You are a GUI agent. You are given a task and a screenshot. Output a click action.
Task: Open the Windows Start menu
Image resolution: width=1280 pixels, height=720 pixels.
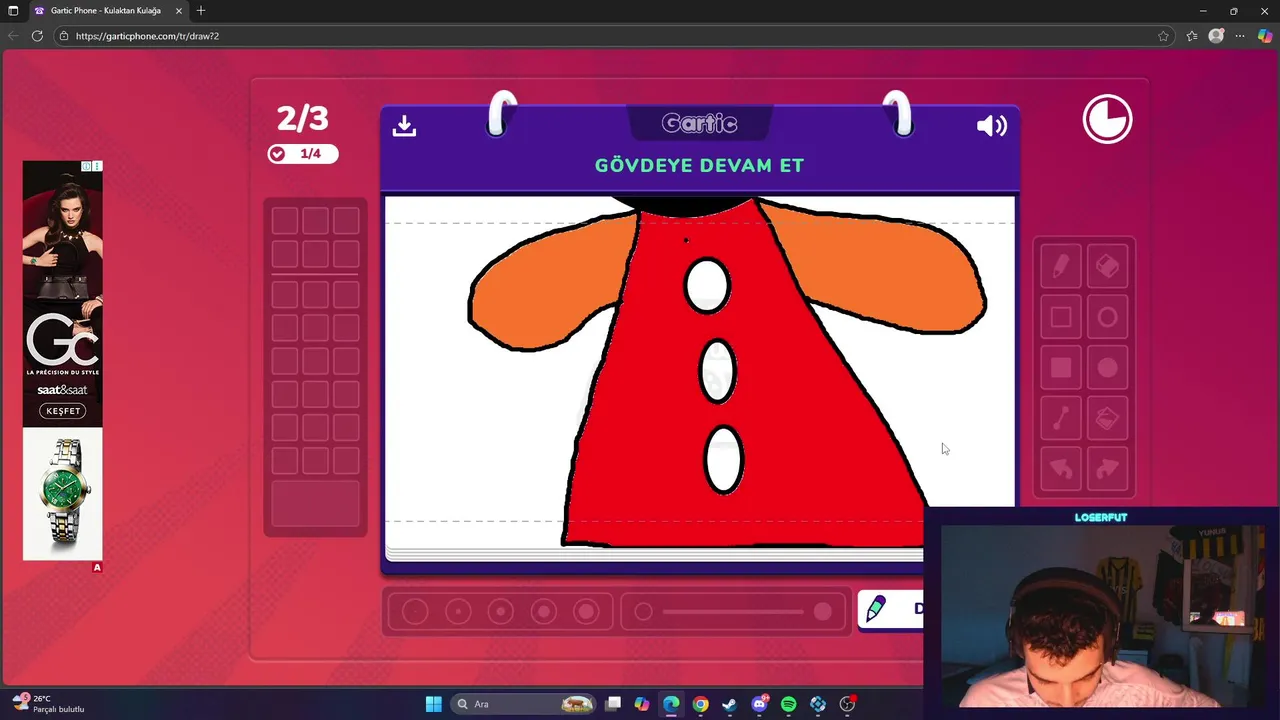tap(434, 704)
